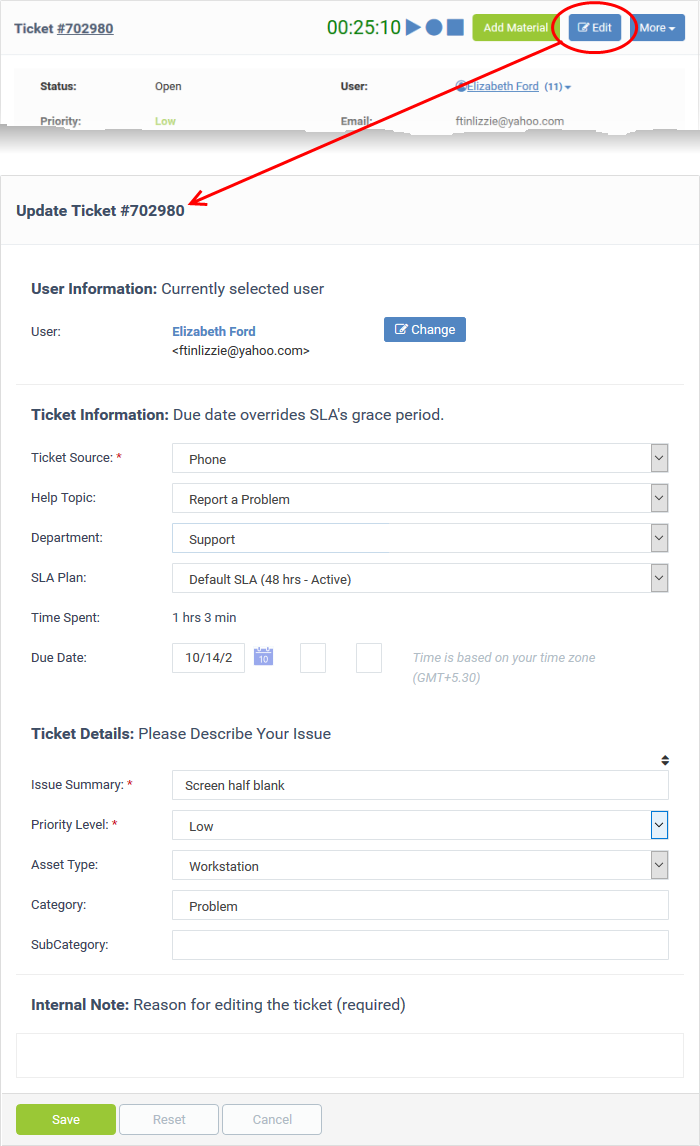Open the Ticket #702980 link
700x1146 pixels.
click(84, 27)
